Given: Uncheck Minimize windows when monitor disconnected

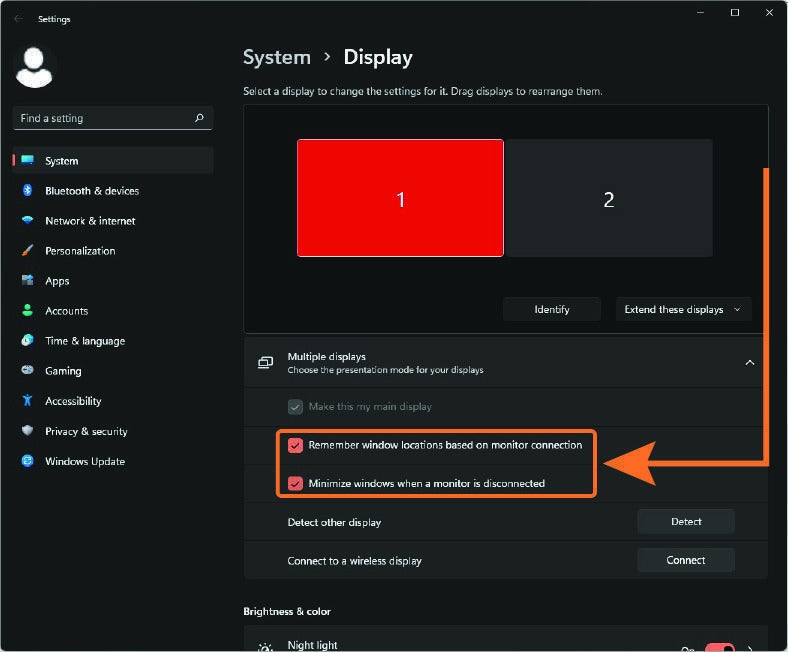Looking at the screenshot, I should pyautogui.click(x=295, y=483).
